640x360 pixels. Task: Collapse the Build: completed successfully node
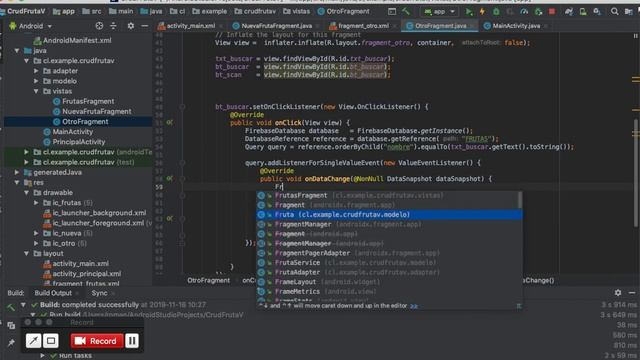(x=23, y=305)
